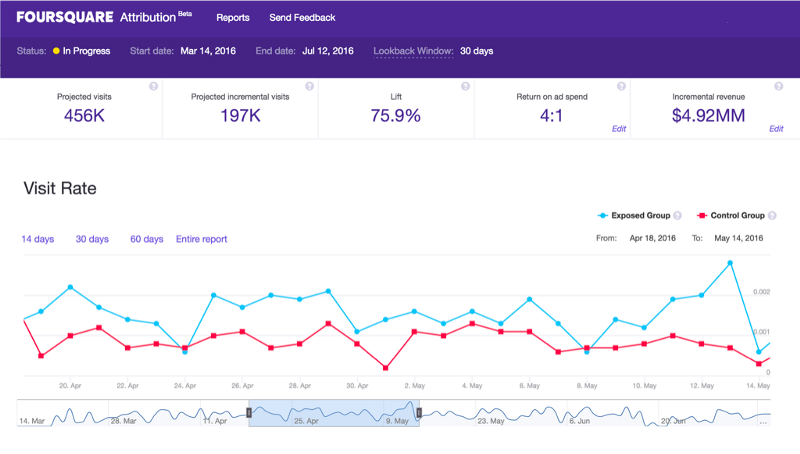Select the 60 days range
Screen dimensions: 800x454
(x=146, y=239)
